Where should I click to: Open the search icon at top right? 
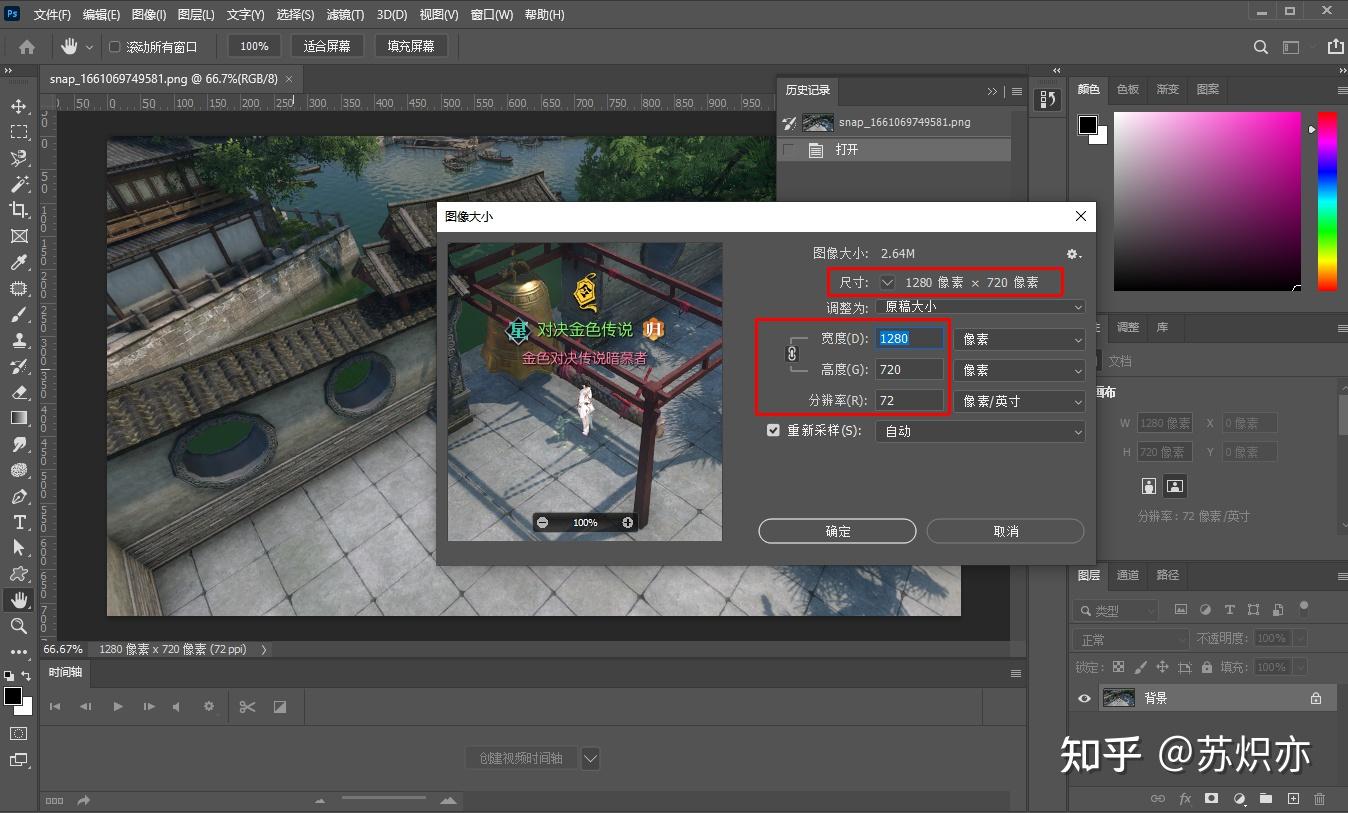point(1261,46)
